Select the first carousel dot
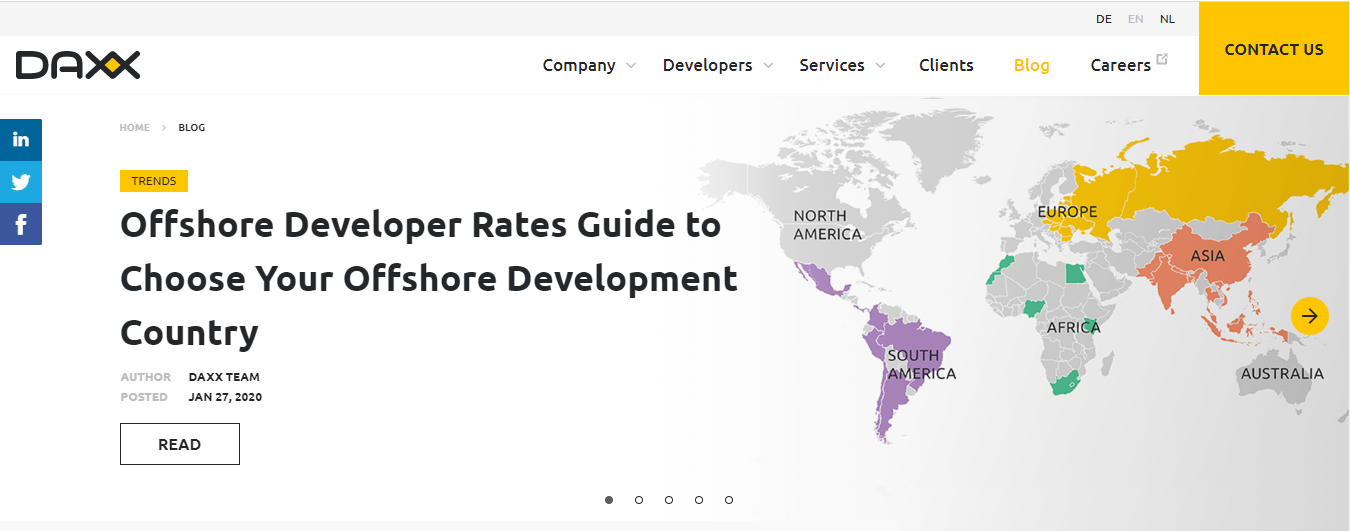 tap(609, 500)
